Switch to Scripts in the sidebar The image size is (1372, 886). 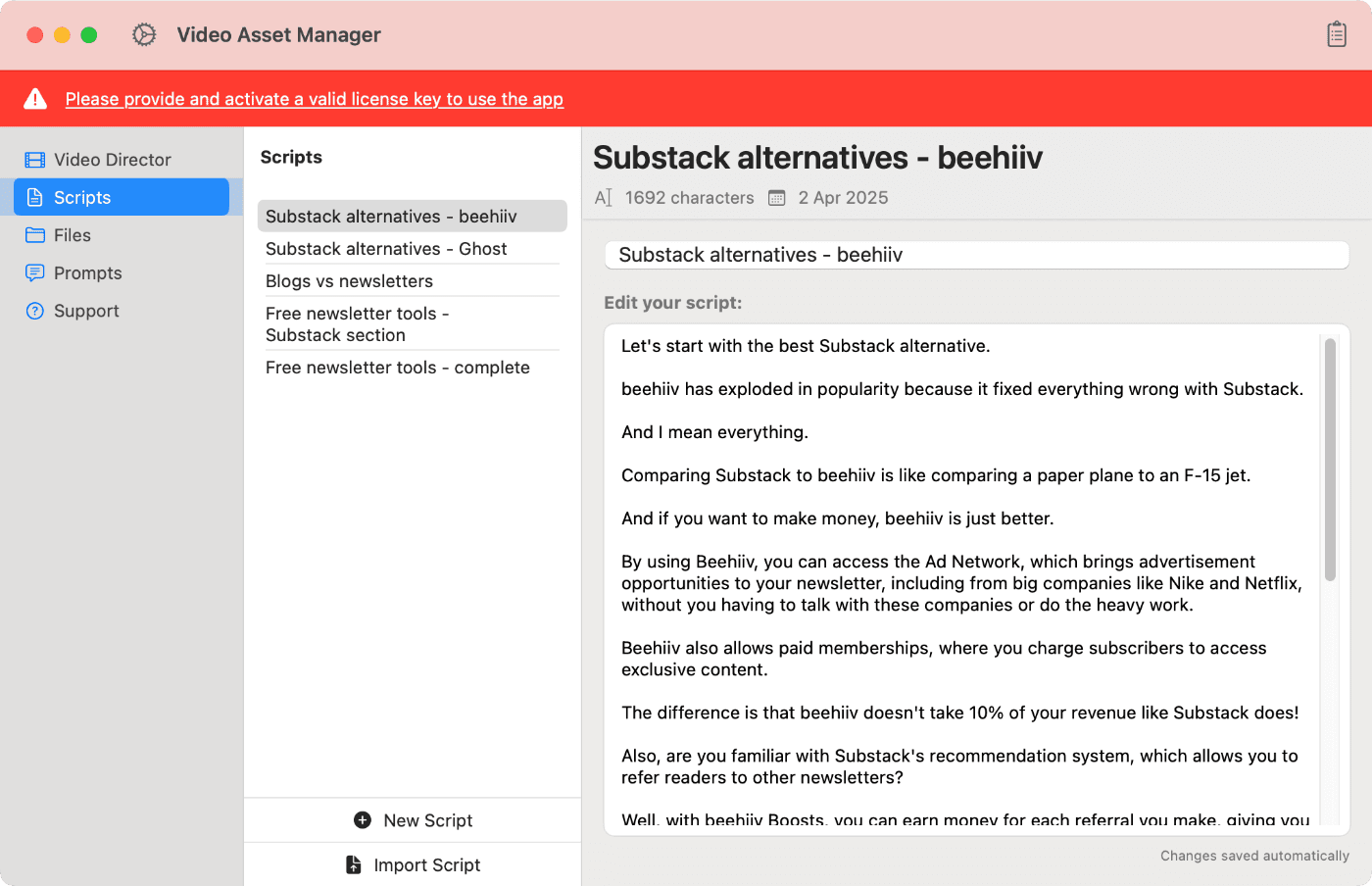(x=82, y=197)
